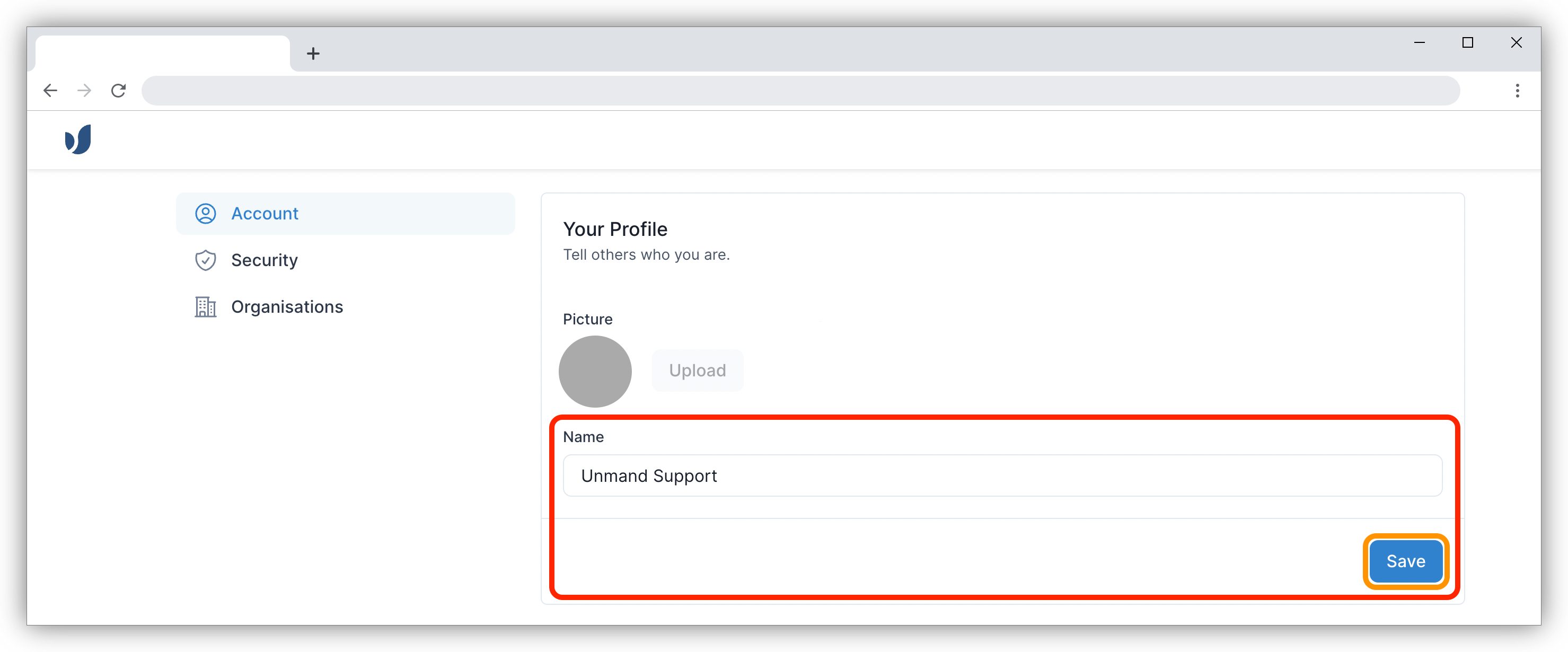This screenshot has height=652, width=1568.
Task: Click the browser forward arrow
Action: tap(85, 91)
